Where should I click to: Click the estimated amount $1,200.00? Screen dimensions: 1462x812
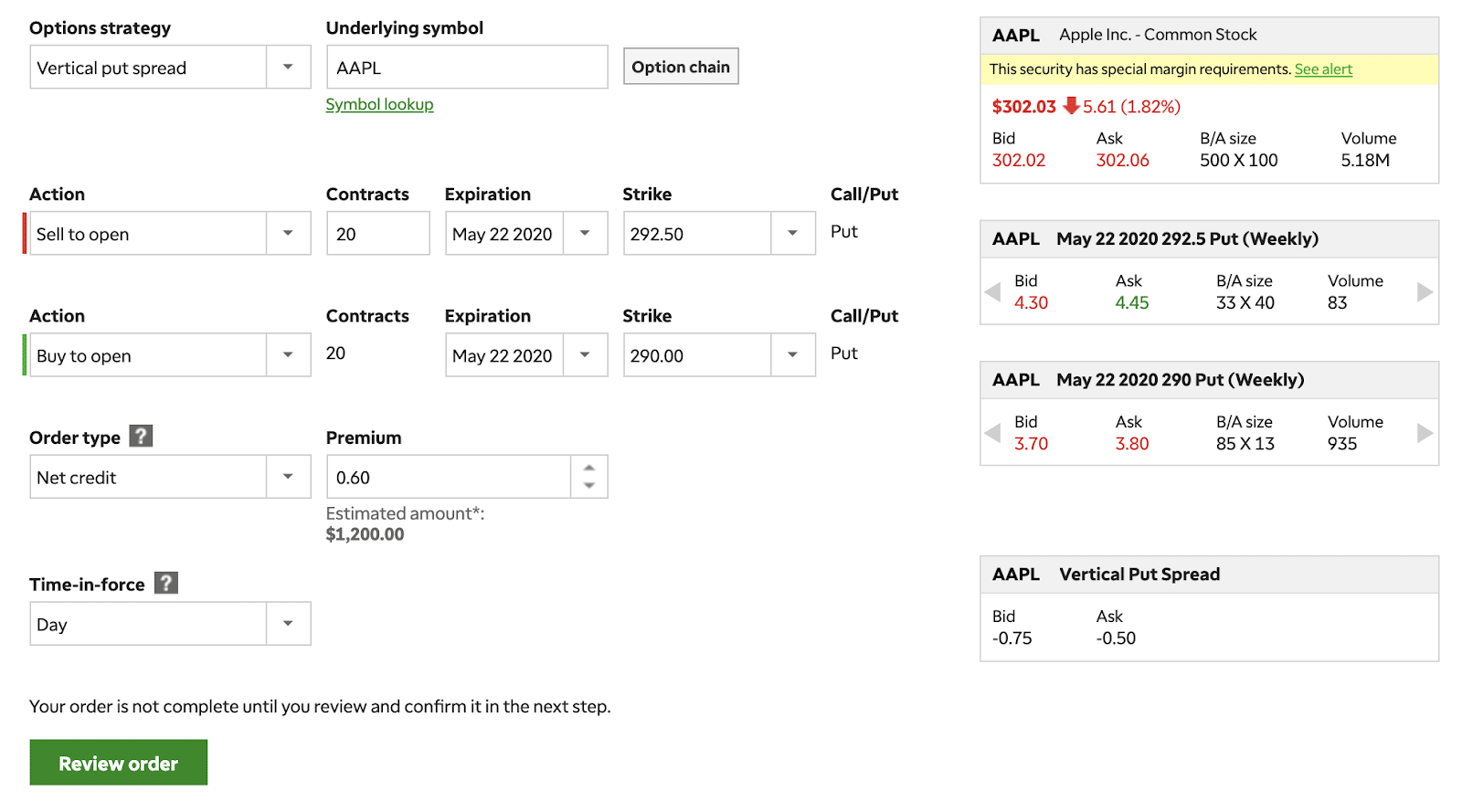[365, 534]
